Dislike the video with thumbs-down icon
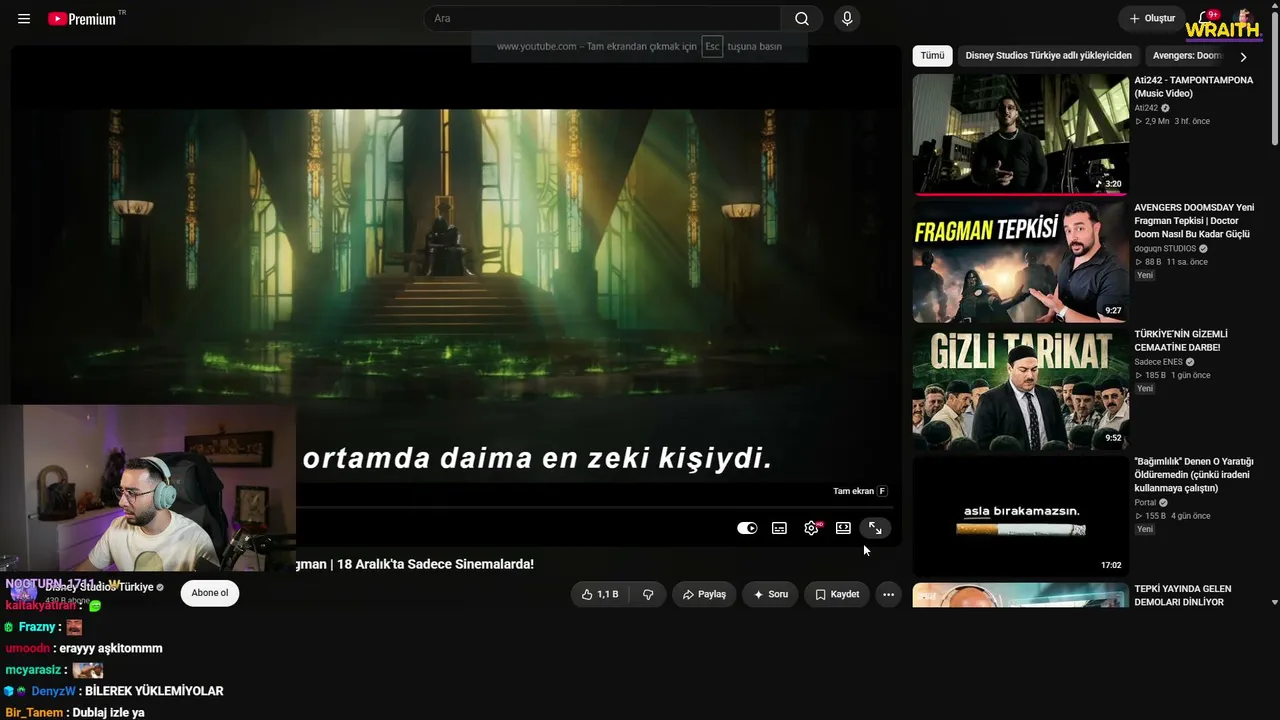 pyautogui.click(x=648, y=594)
